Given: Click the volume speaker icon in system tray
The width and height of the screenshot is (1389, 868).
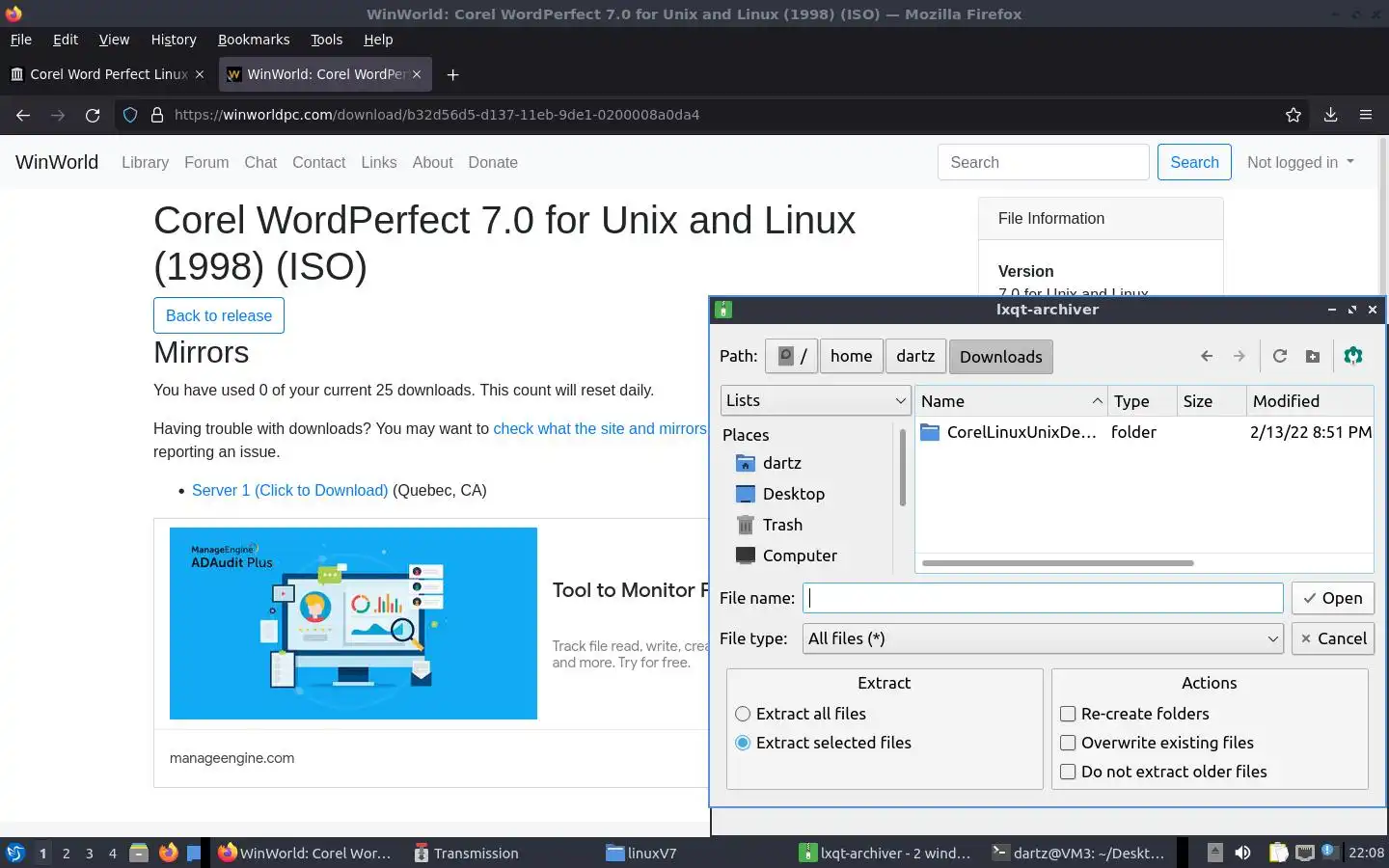Looking at the screenshot, I should coord(1242,853).
